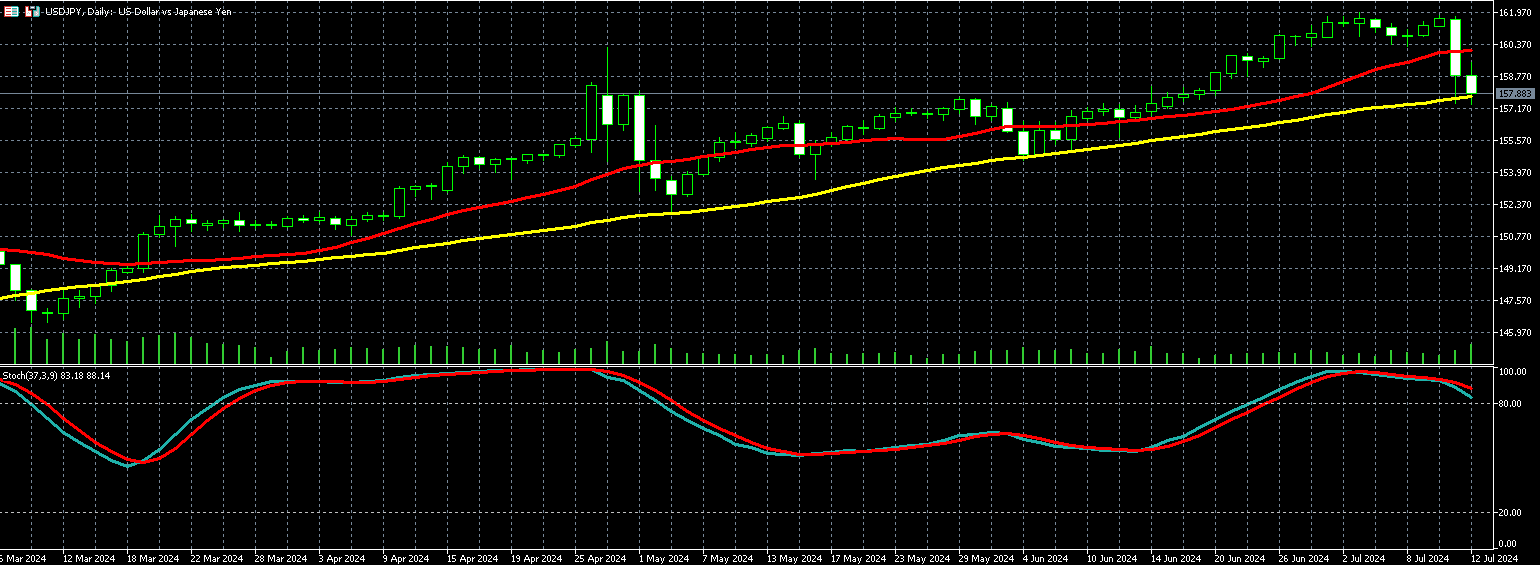This screenshot has height=565, width=1540.
Task: Click the 161.970 price scale label
Action: click(1514, 12)
